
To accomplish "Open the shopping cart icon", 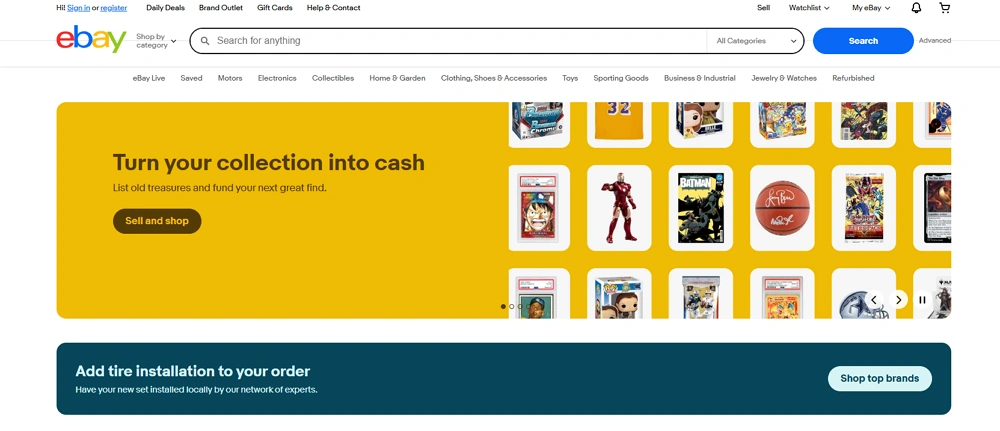I will click(945, 8).
